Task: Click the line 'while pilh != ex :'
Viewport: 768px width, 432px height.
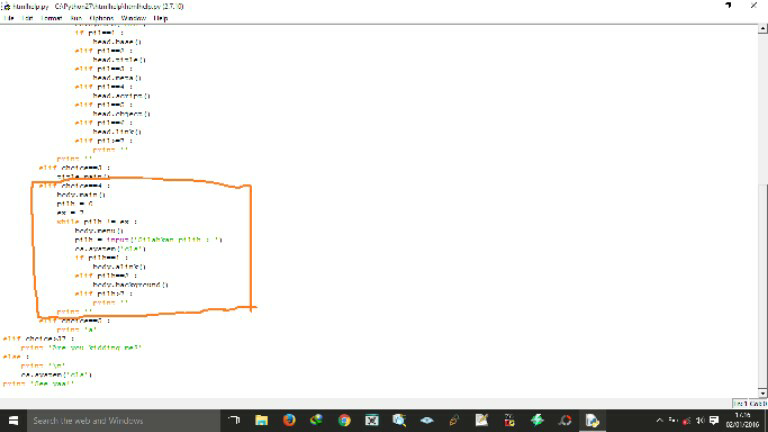Action: pos(97,221)
